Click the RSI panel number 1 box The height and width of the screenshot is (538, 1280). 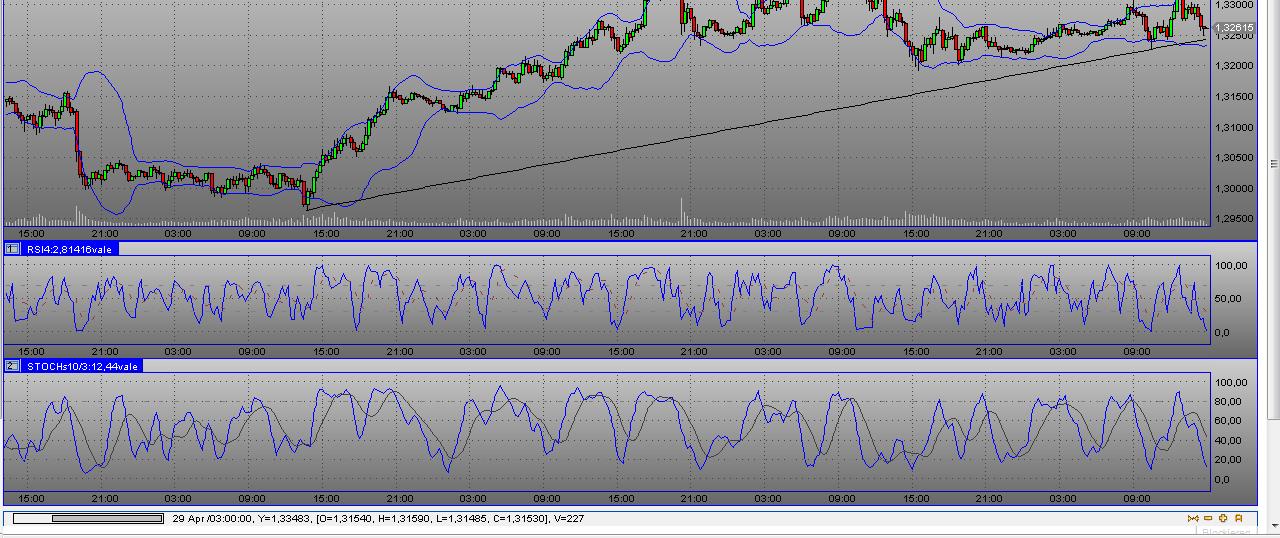[12, 248]
